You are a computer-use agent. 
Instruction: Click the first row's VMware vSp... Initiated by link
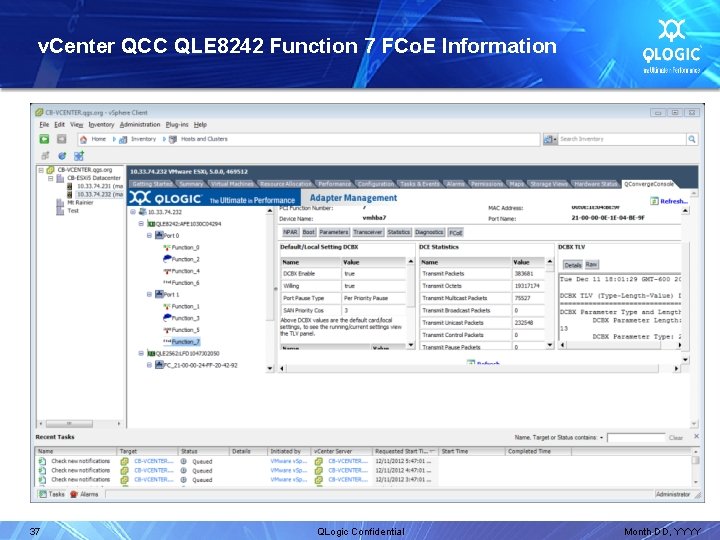(x=288, y=461)
